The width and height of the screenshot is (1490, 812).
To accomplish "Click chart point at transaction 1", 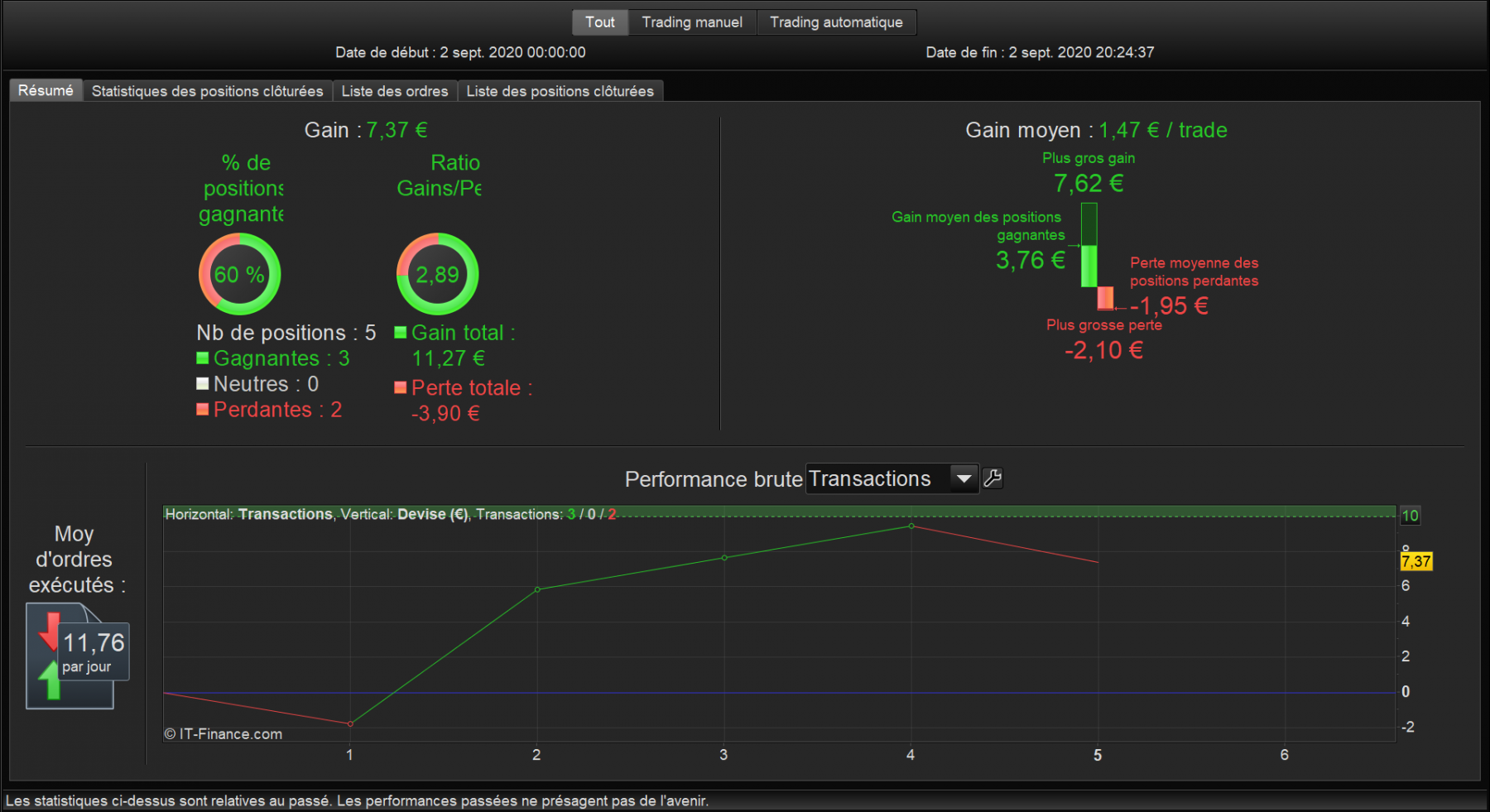I will 350,723.
